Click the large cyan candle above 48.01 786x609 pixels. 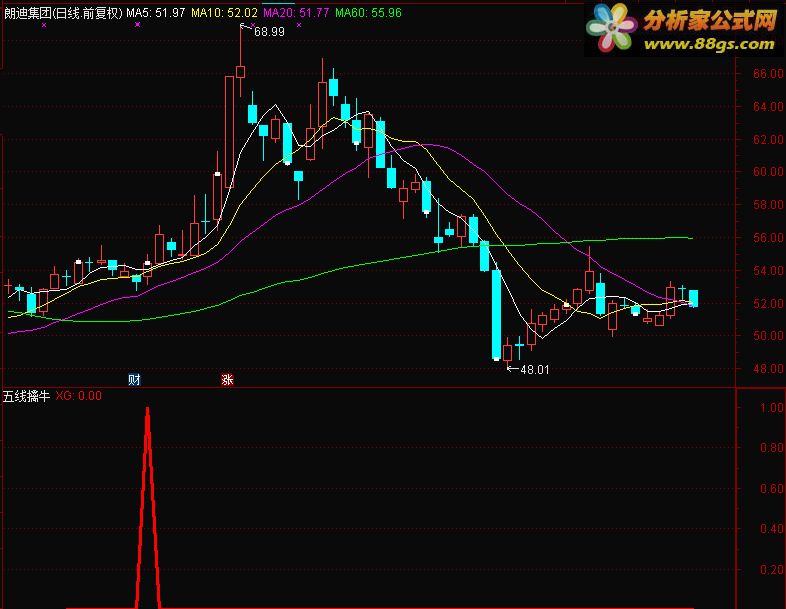pyautogui.click(x=496, y=315)
